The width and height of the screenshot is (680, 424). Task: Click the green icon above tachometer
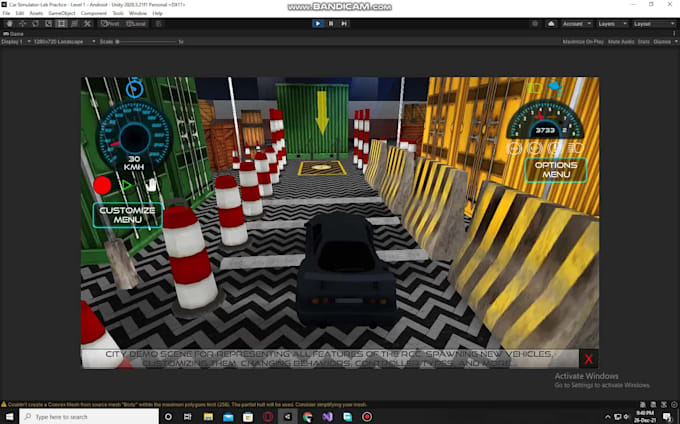535,88
